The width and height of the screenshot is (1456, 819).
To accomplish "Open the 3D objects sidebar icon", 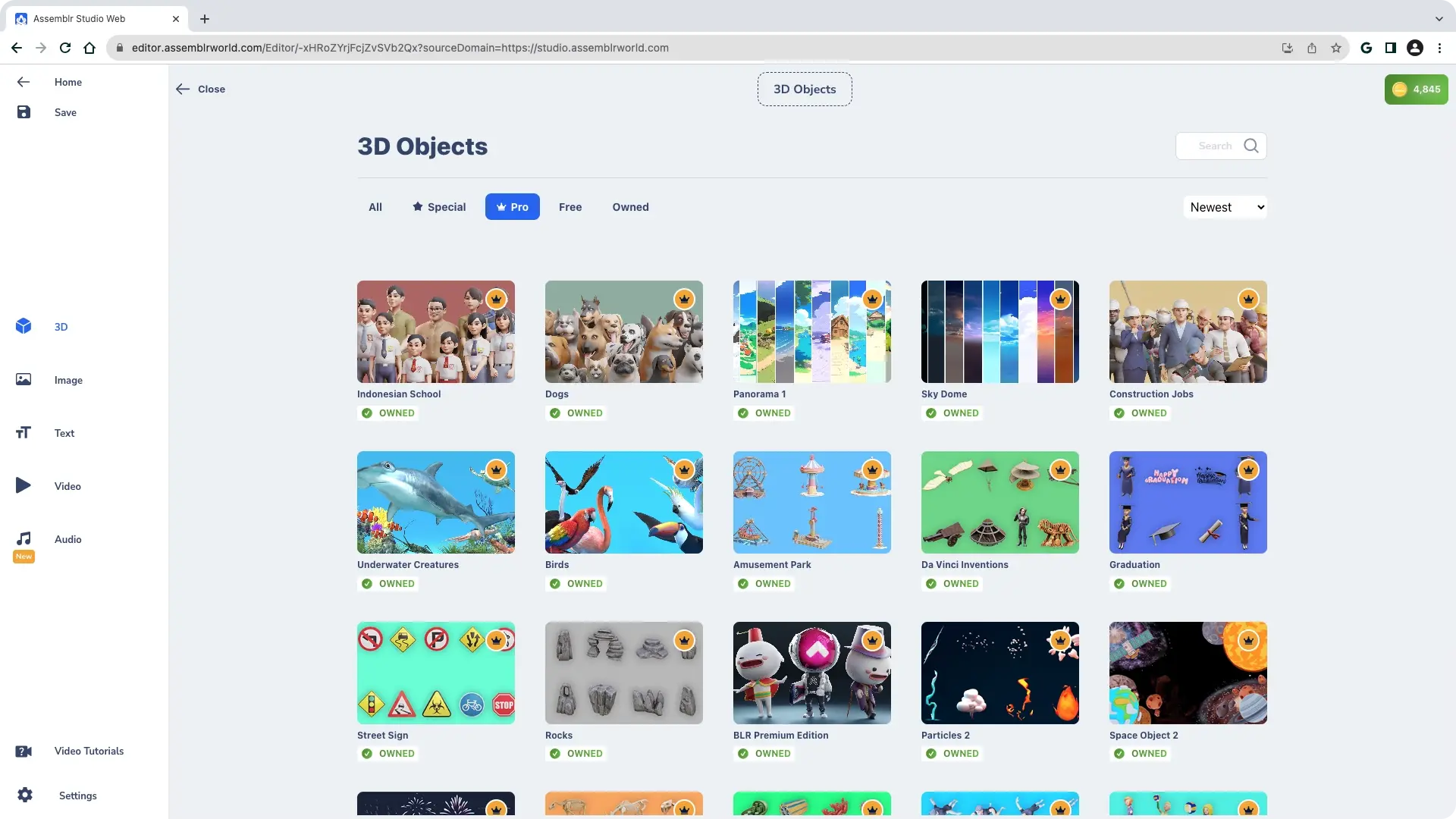I will [24, 326].
